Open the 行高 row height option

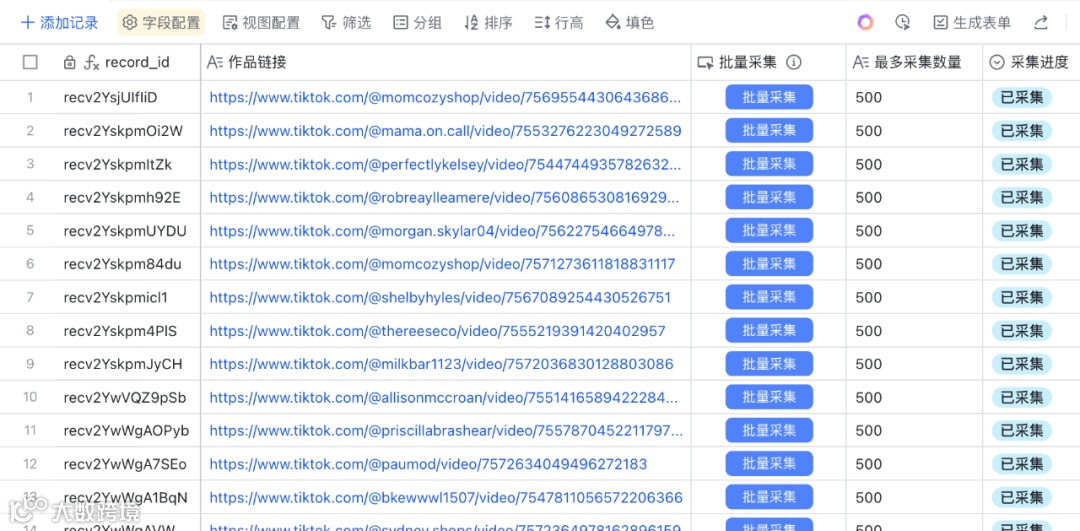[x=559, y=23]
